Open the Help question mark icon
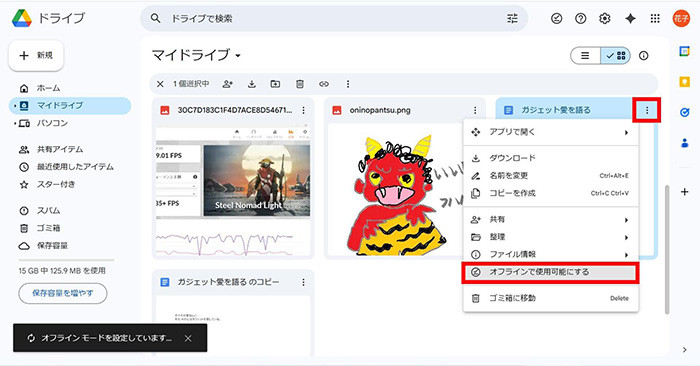This screenshot has width=700, height=366. (x=580, y=18)
